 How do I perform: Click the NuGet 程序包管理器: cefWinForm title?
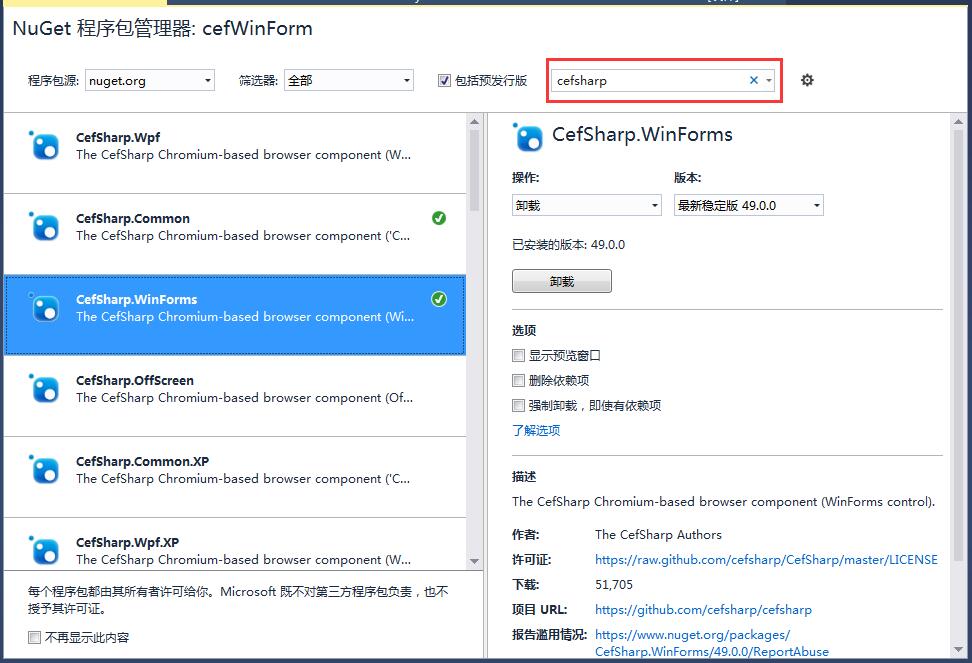[x=162, y=29]
